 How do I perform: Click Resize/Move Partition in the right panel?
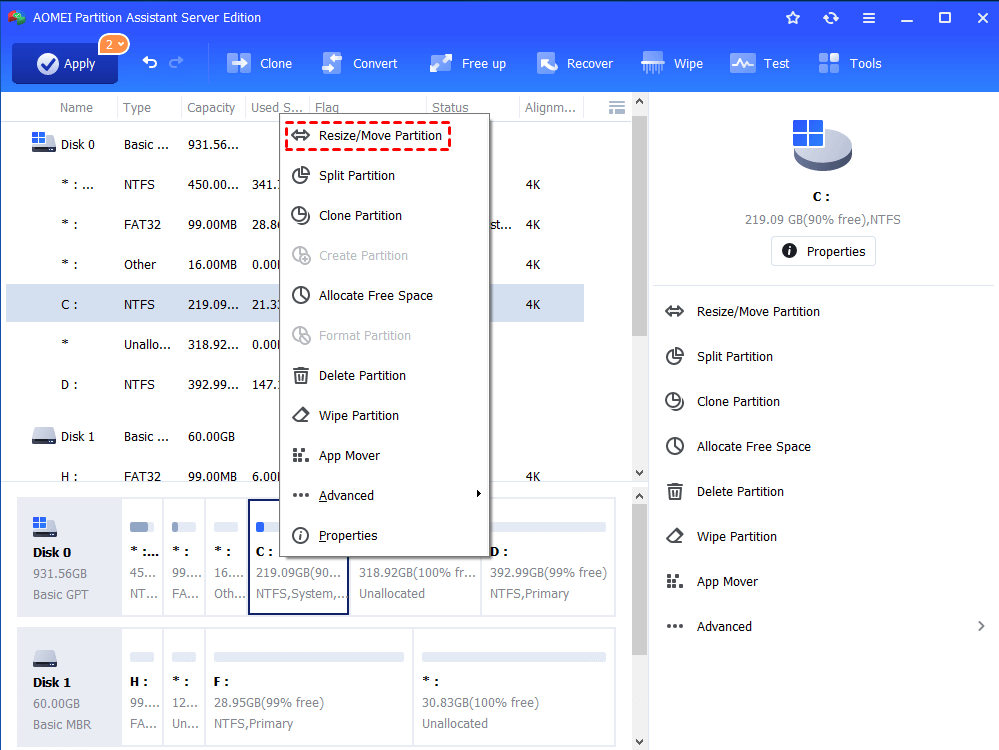point(758,312)
